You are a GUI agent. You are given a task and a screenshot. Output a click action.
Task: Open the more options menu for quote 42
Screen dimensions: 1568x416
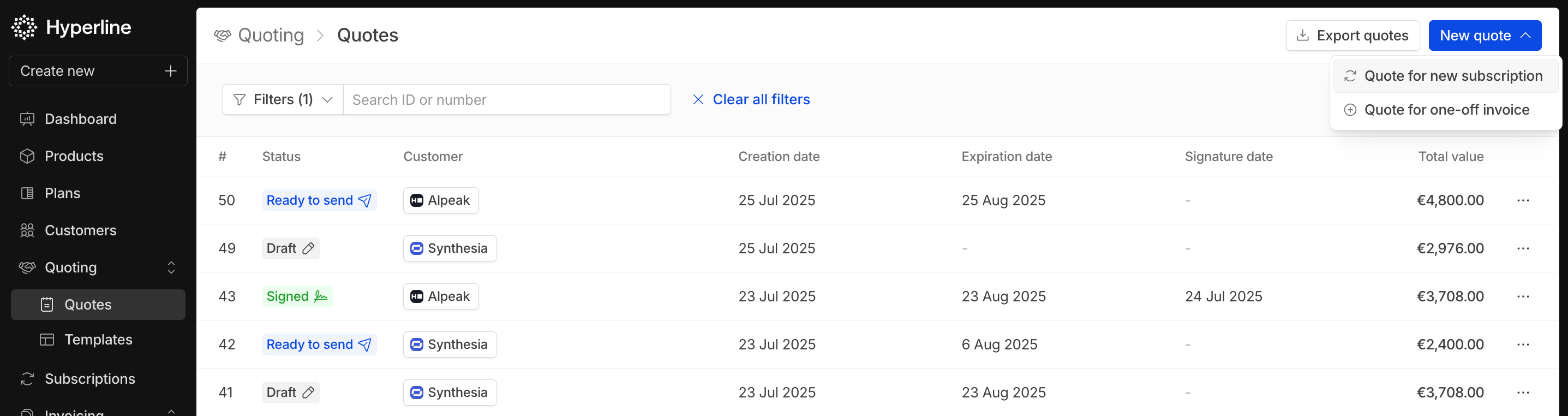[1523, 344]
